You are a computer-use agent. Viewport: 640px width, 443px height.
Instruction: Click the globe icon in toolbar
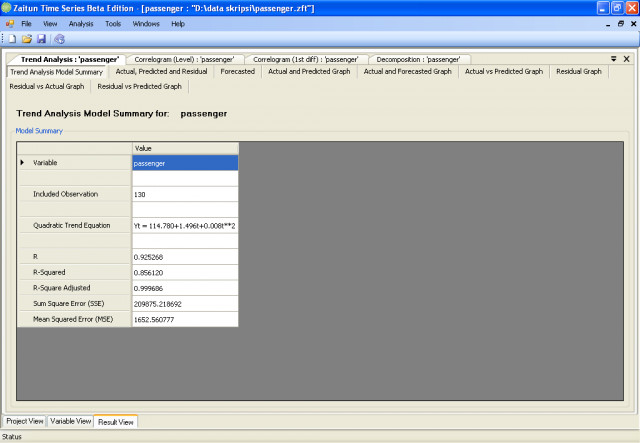pyautogui.click(x=60, y=39)
